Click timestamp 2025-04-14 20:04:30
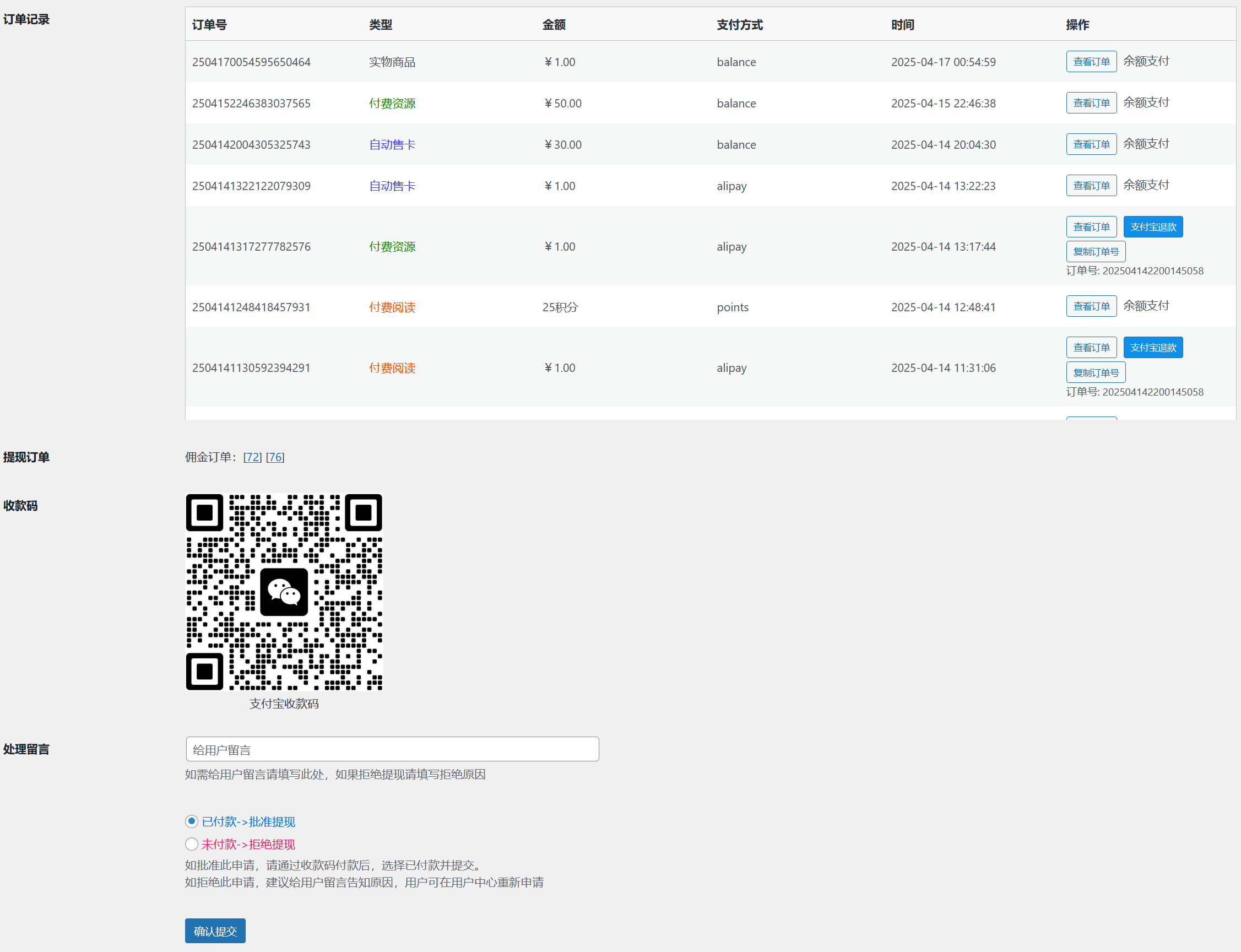Viewport: 1241px width, 952px height. click(x=944, y=144)
